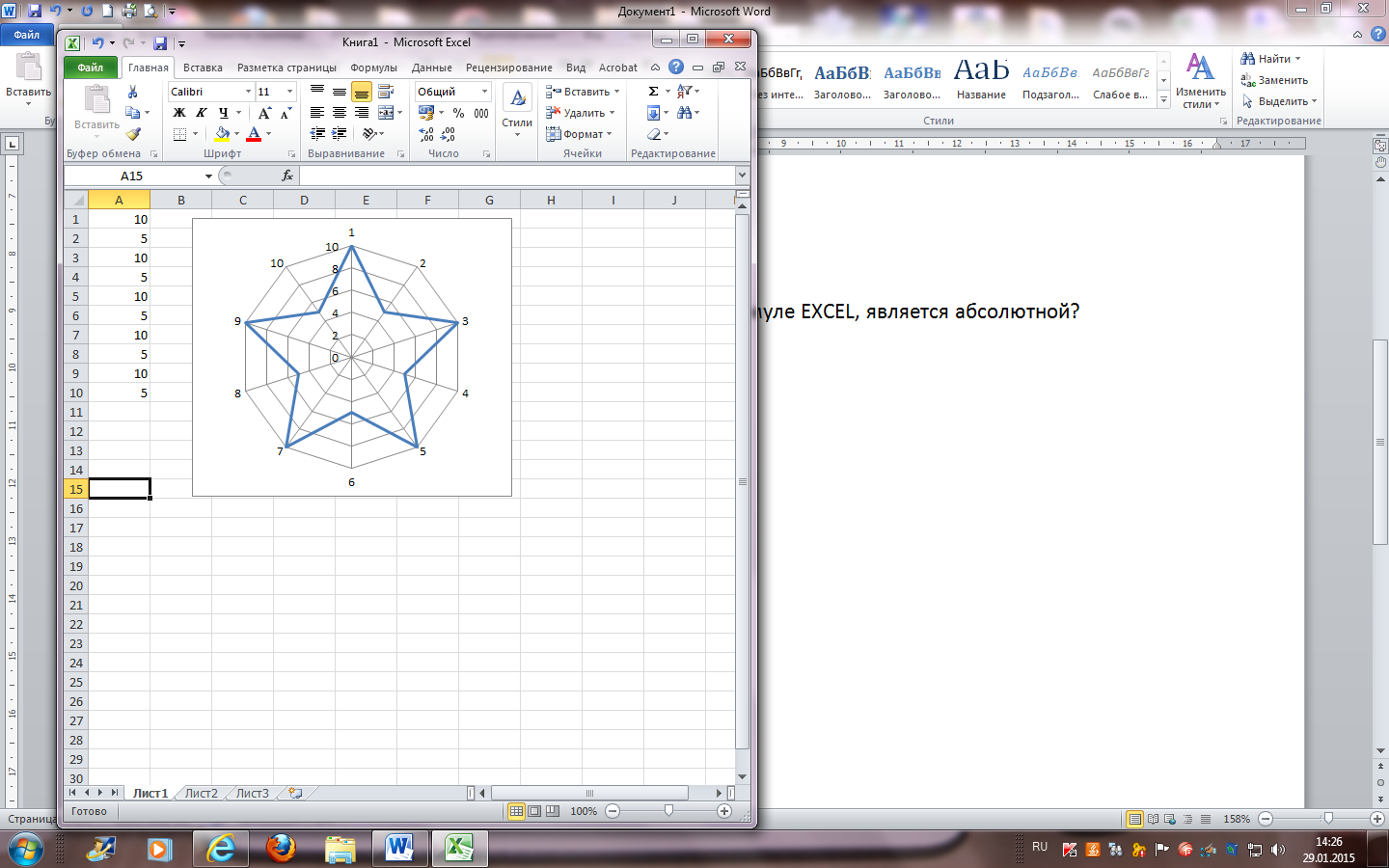Apply yellow fill color in Excel
Image resolution: width=1389 pixels, height=868 pixels.
(x=222, y=134)
